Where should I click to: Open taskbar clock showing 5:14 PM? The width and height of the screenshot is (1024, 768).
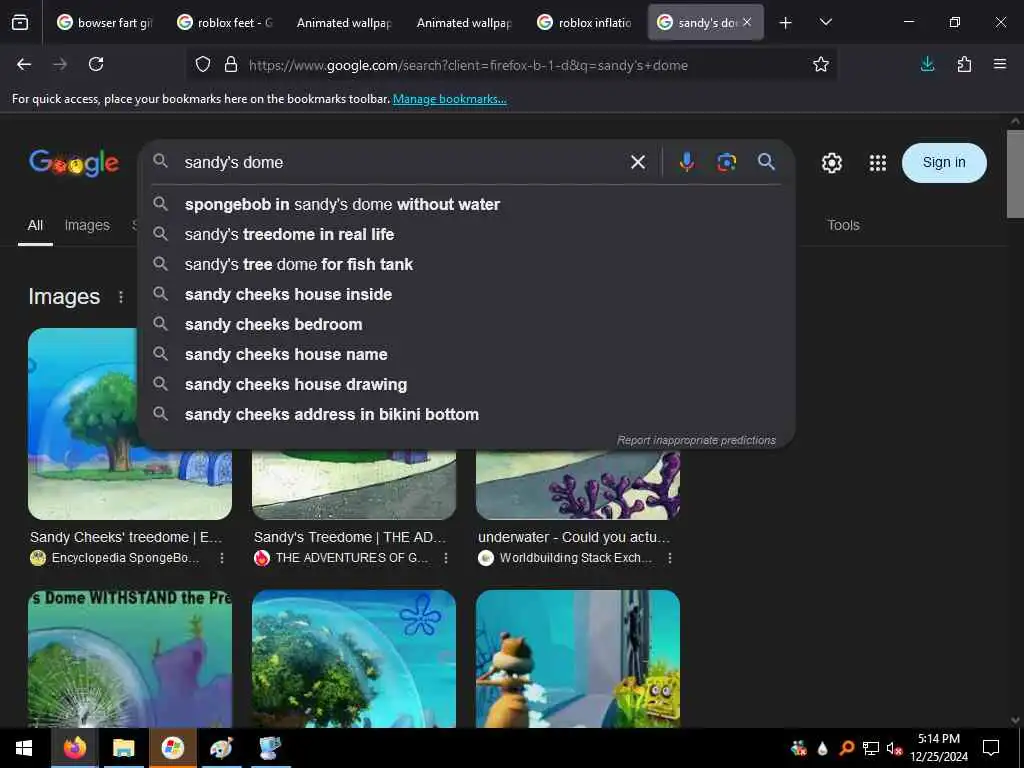click(939, 748)
